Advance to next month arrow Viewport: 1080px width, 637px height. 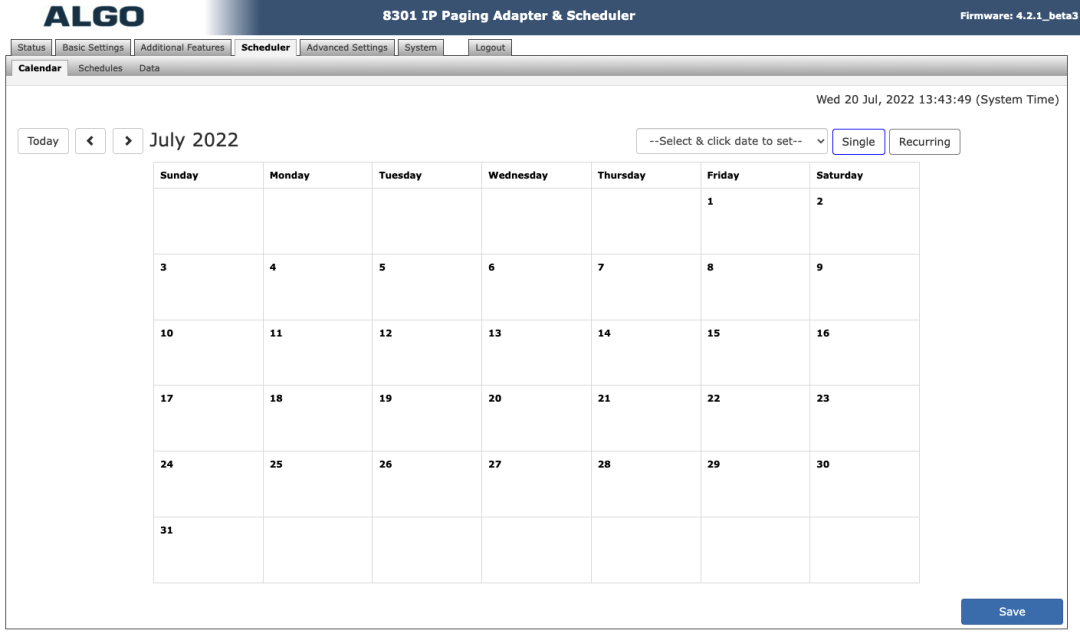pyautogui.click(x=127, y=141)
